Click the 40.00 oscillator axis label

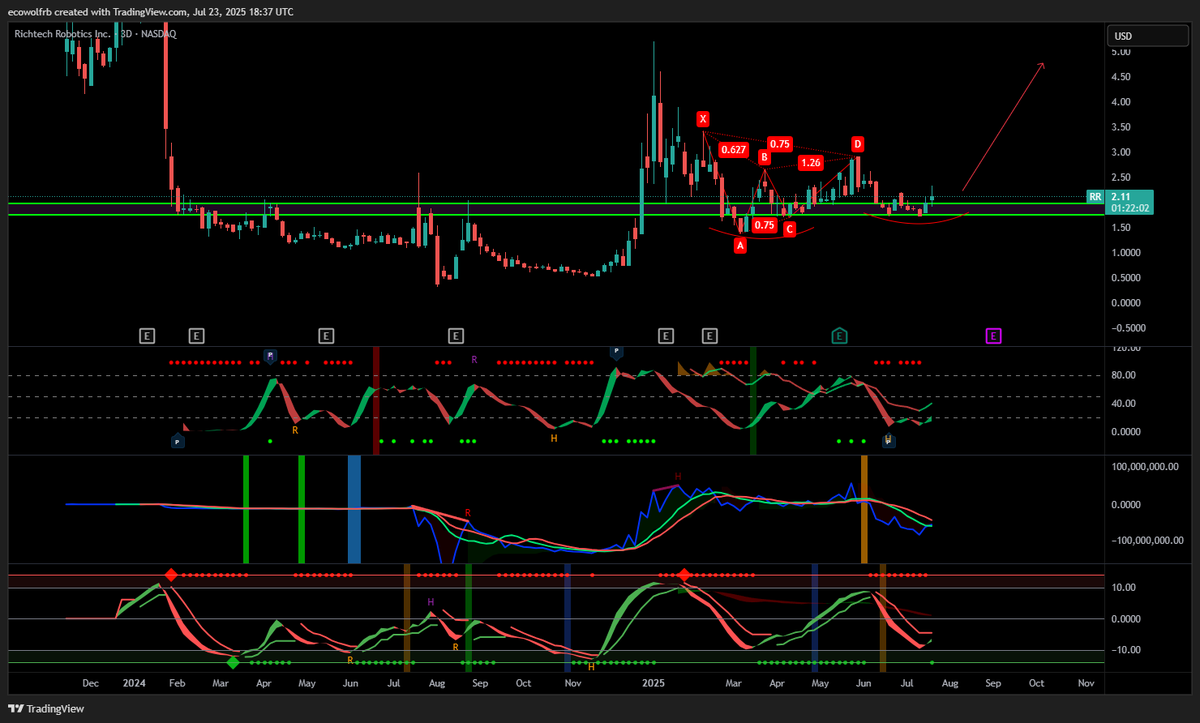pyautogui.click(x=1124, y=403)
